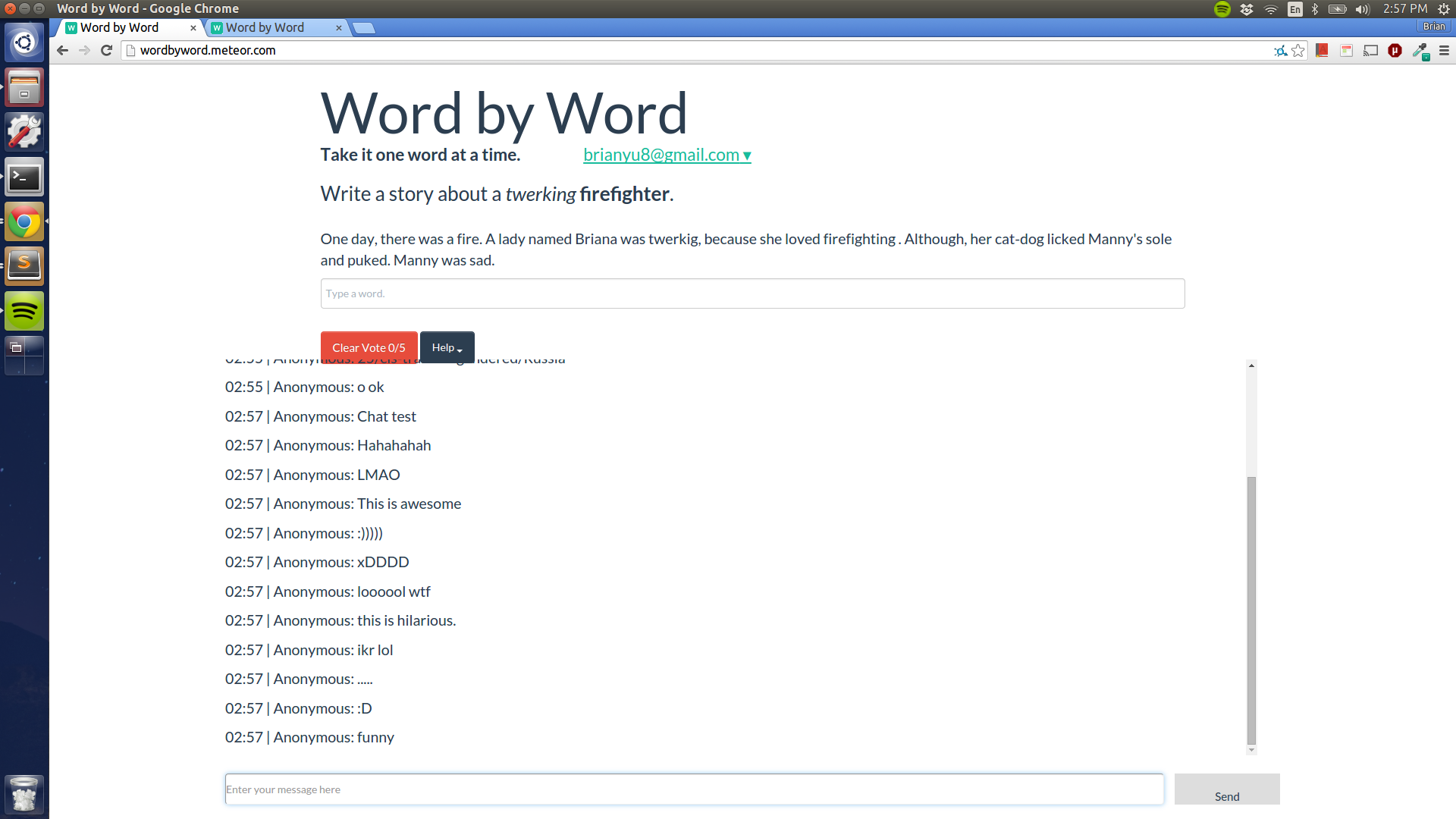Expand the brianyu8@gmail.com account dropdown

coord(667,155)
